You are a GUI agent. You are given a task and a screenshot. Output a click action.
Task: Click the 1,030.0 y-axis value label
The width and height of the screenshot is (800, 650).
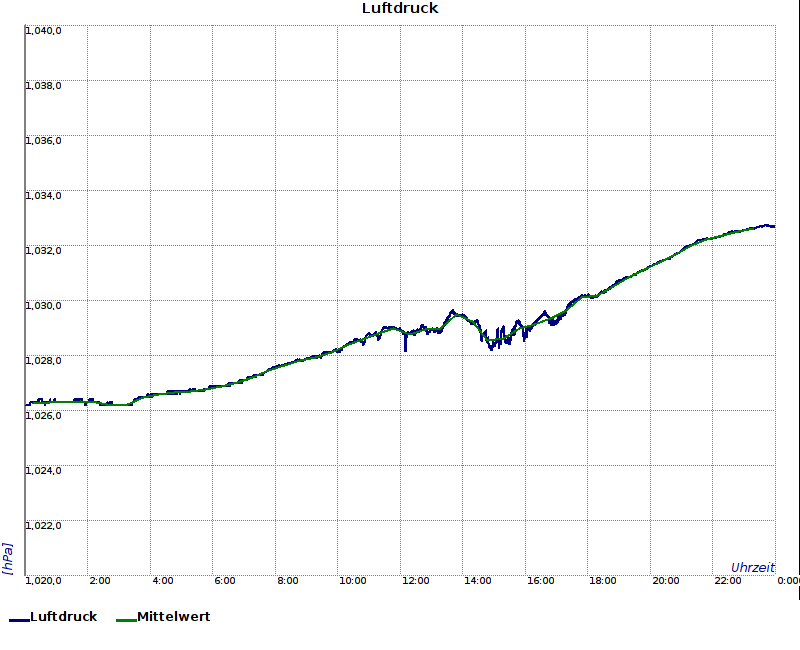[44, 306]
